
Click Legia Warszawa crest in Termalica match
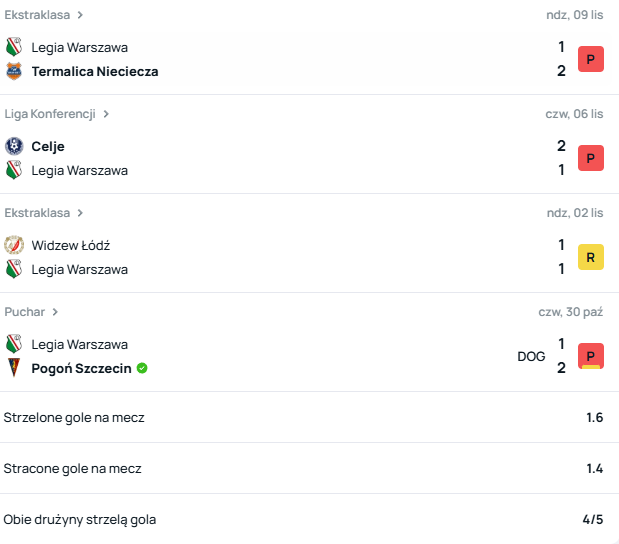coord(13,47)
